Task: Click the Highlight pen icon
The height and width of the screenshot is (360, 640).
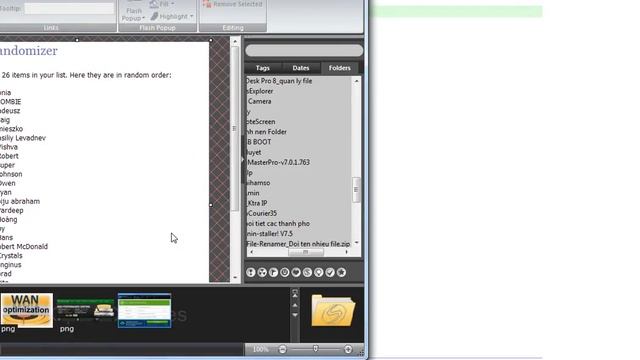Action: click(x=154, y=16)
